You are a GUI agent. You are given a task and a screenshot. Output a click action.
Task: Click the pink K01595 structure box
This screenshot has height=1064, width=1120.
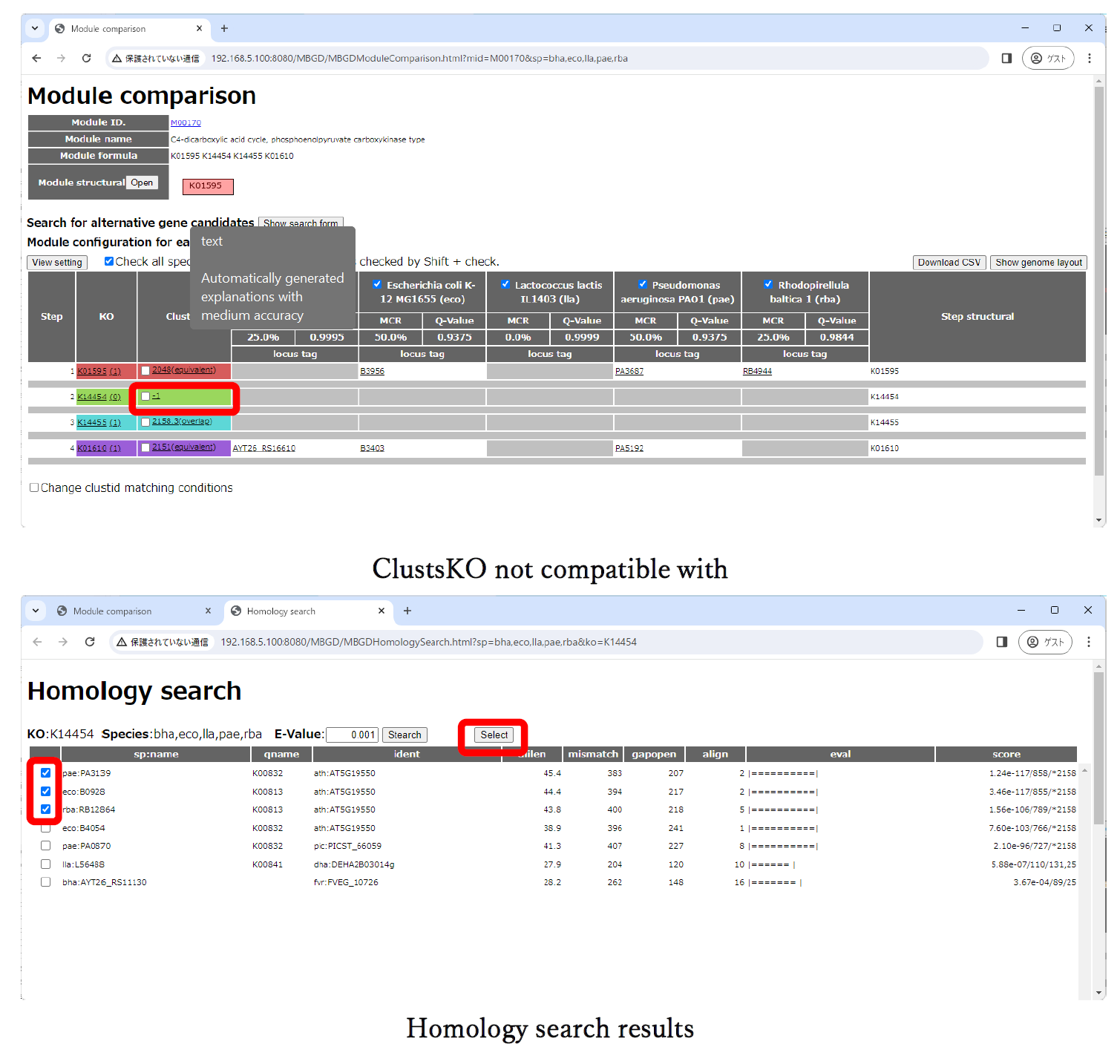pyautogui.click(x=208, y=186)
